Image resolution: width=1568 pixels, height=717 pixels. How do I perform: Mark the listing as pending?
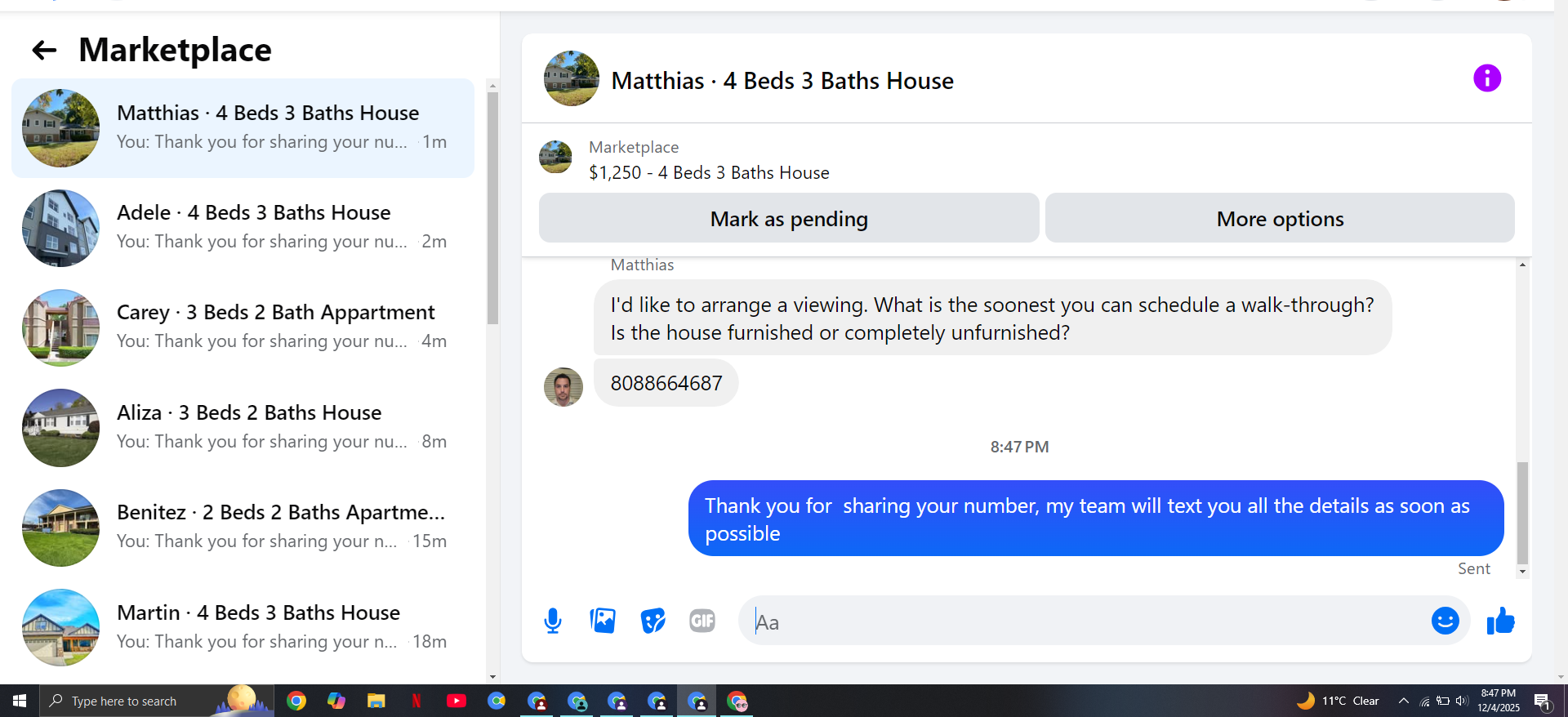pos(789,218)
